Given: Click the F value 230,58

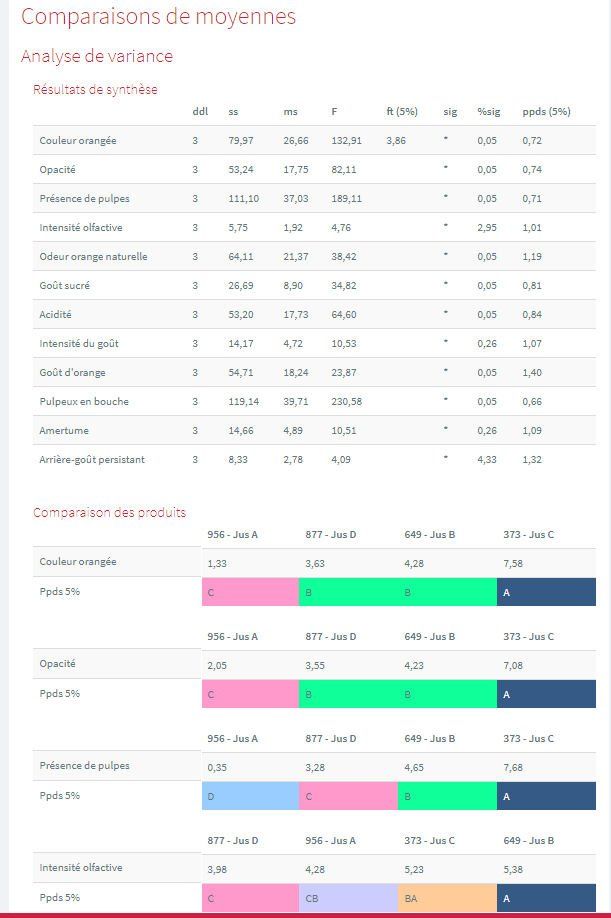Looking at the screenshot, I should pos(347,401).
